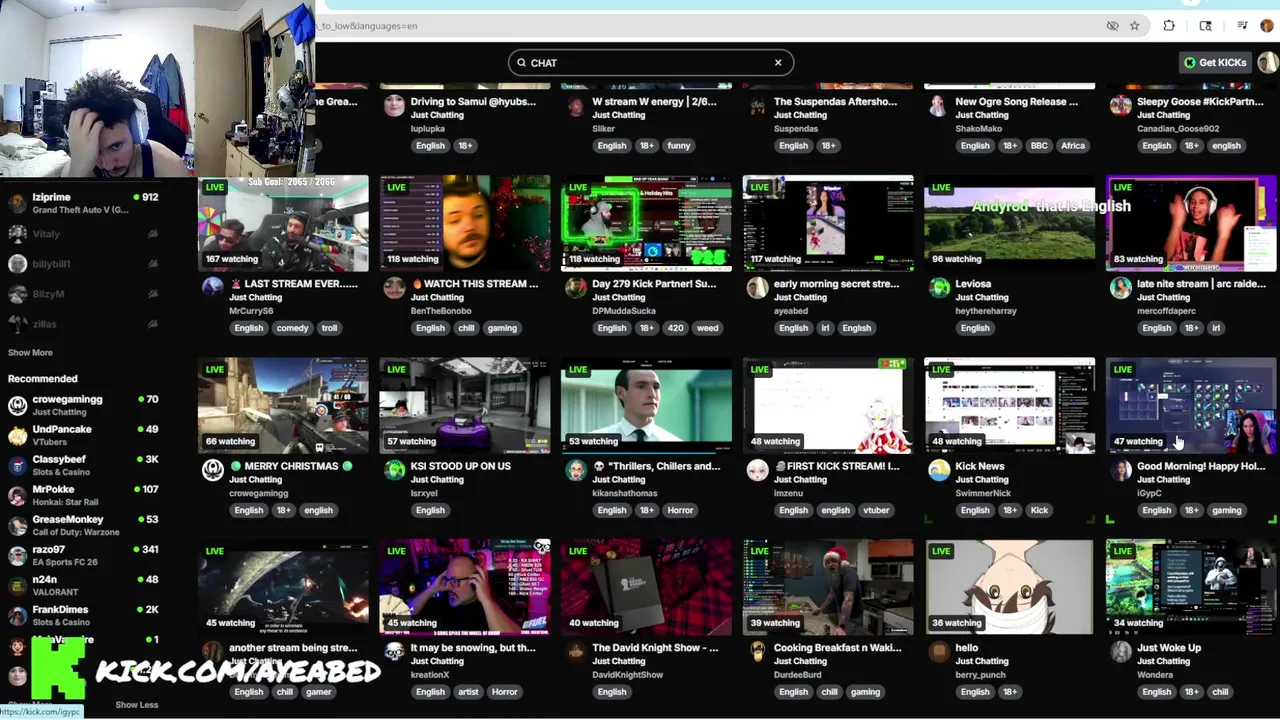1280x720 pixels.
Task: Open the Kick profile avatar beside Get KICKs
Action: coord(1267,62)
